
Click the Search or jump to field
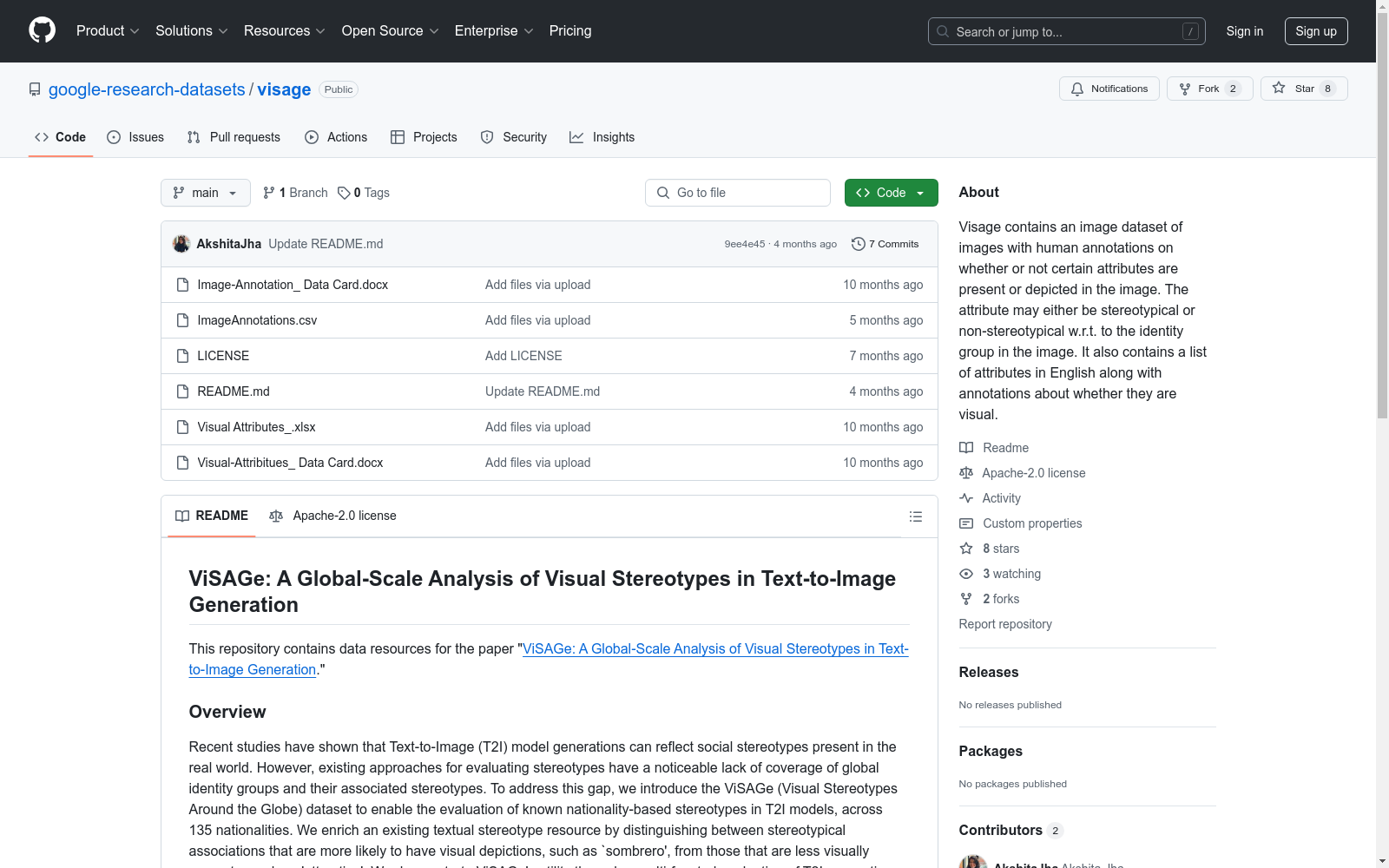(1067, 31)
